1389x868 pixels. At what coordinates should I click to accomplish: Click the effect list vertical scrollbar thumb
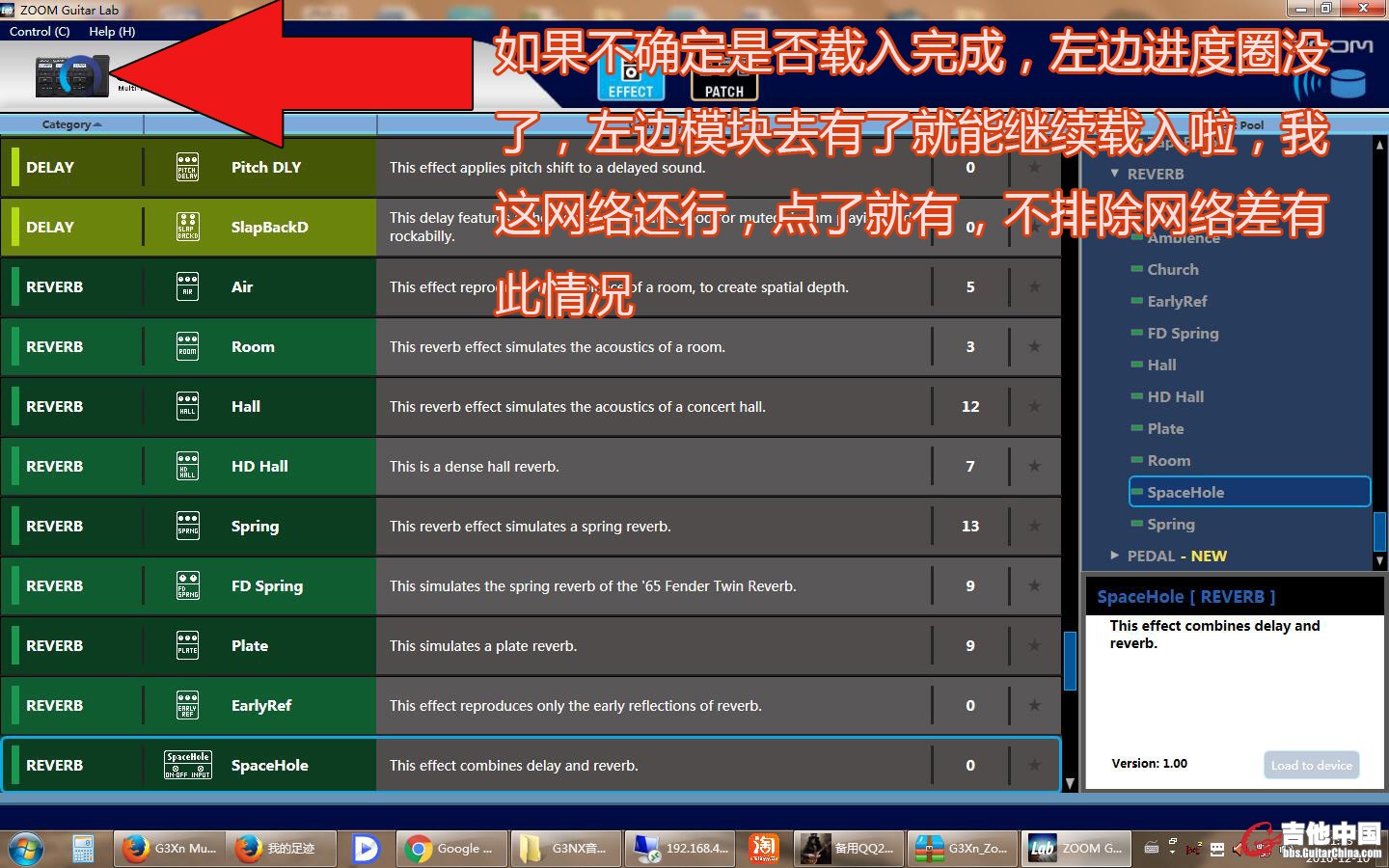pos(1070,661)
